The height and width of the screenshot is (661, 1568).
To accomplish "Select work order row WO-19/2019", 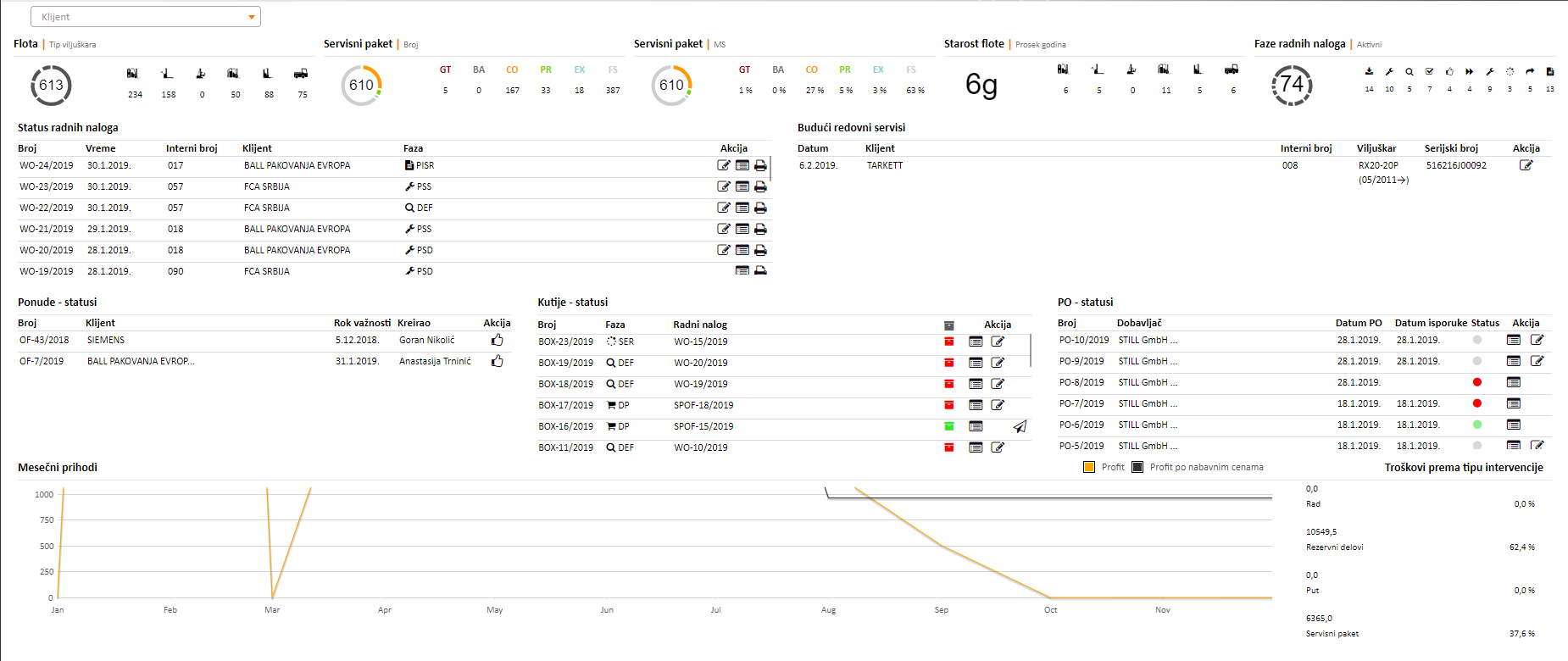I will [x=394, y=271].
